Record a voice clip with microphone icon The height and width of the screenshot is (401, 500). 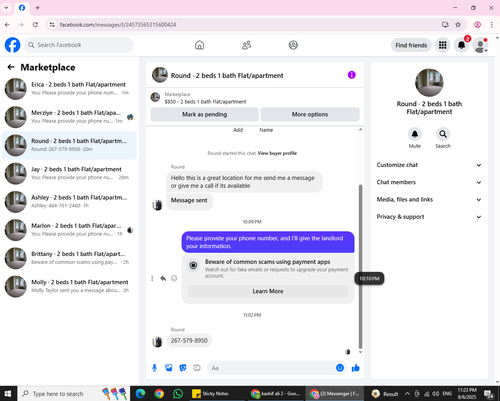154,368
